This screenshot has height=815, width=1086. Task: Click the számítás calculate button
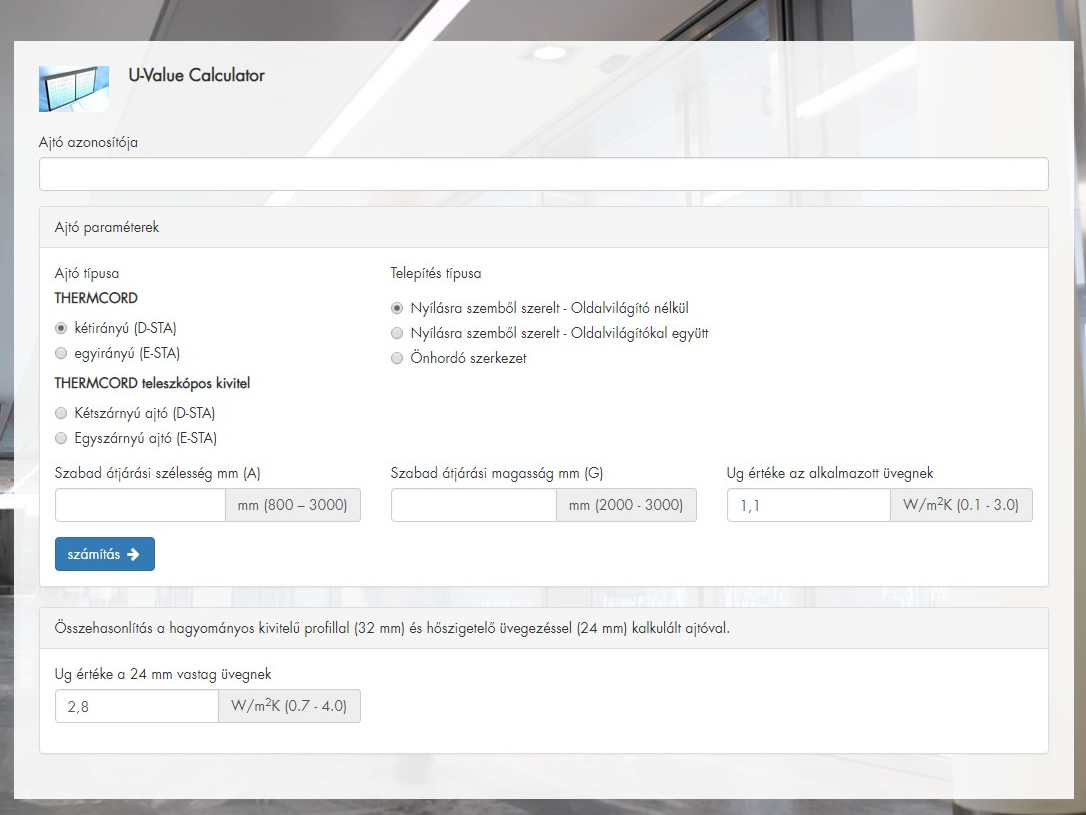tap(105, 554)
